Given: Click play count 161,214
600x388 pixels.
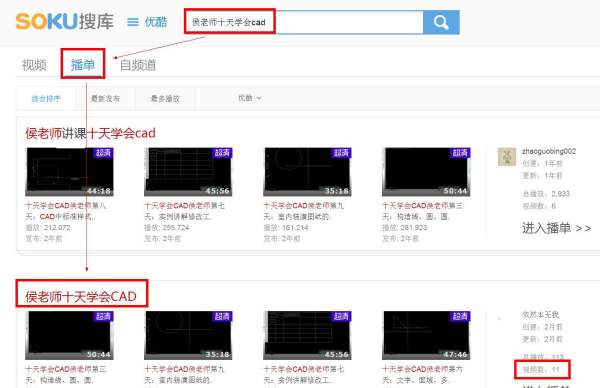Looking at the screenshot, I should pyautogui.click(x=286, y=227).
